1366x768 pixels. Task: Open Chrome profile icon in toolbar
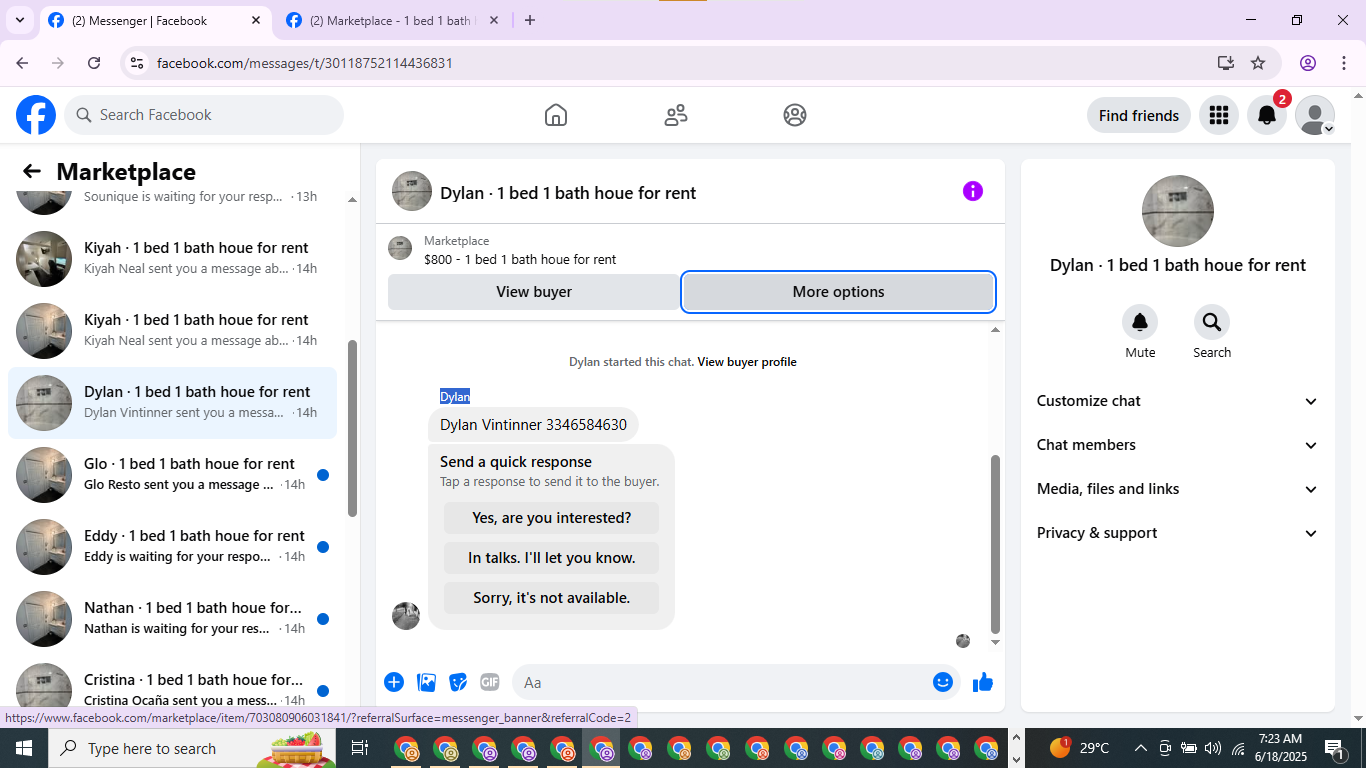coord(1308,63)
